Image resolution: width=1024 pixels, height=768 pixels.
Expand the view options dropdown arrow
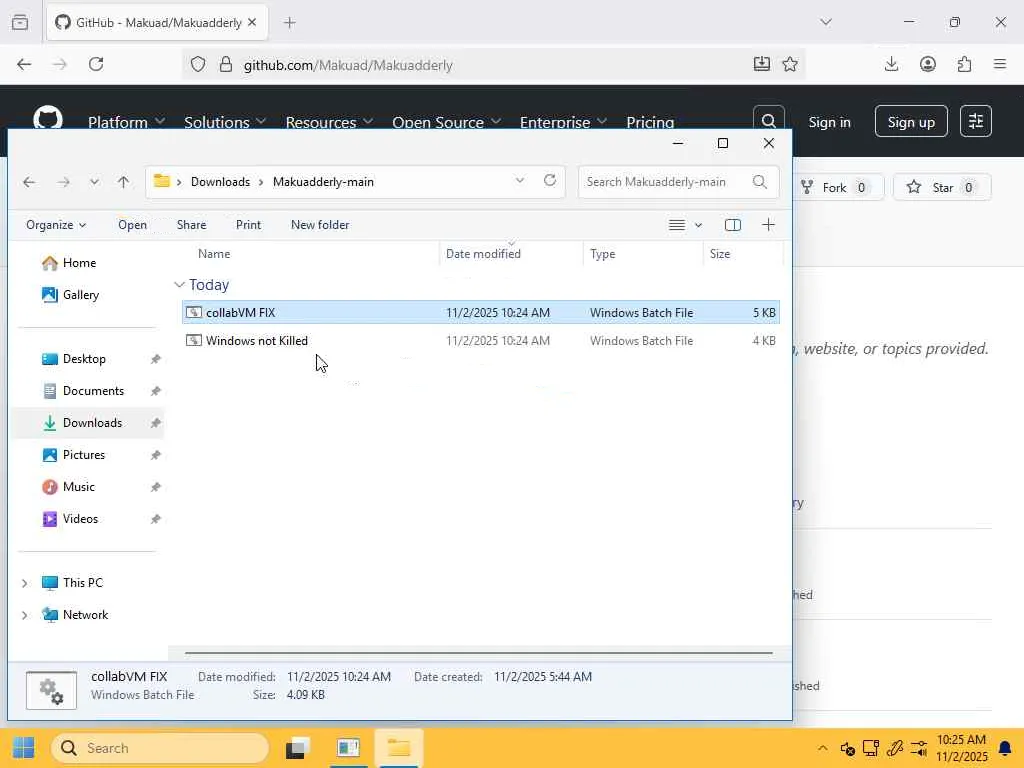(698, 225)
